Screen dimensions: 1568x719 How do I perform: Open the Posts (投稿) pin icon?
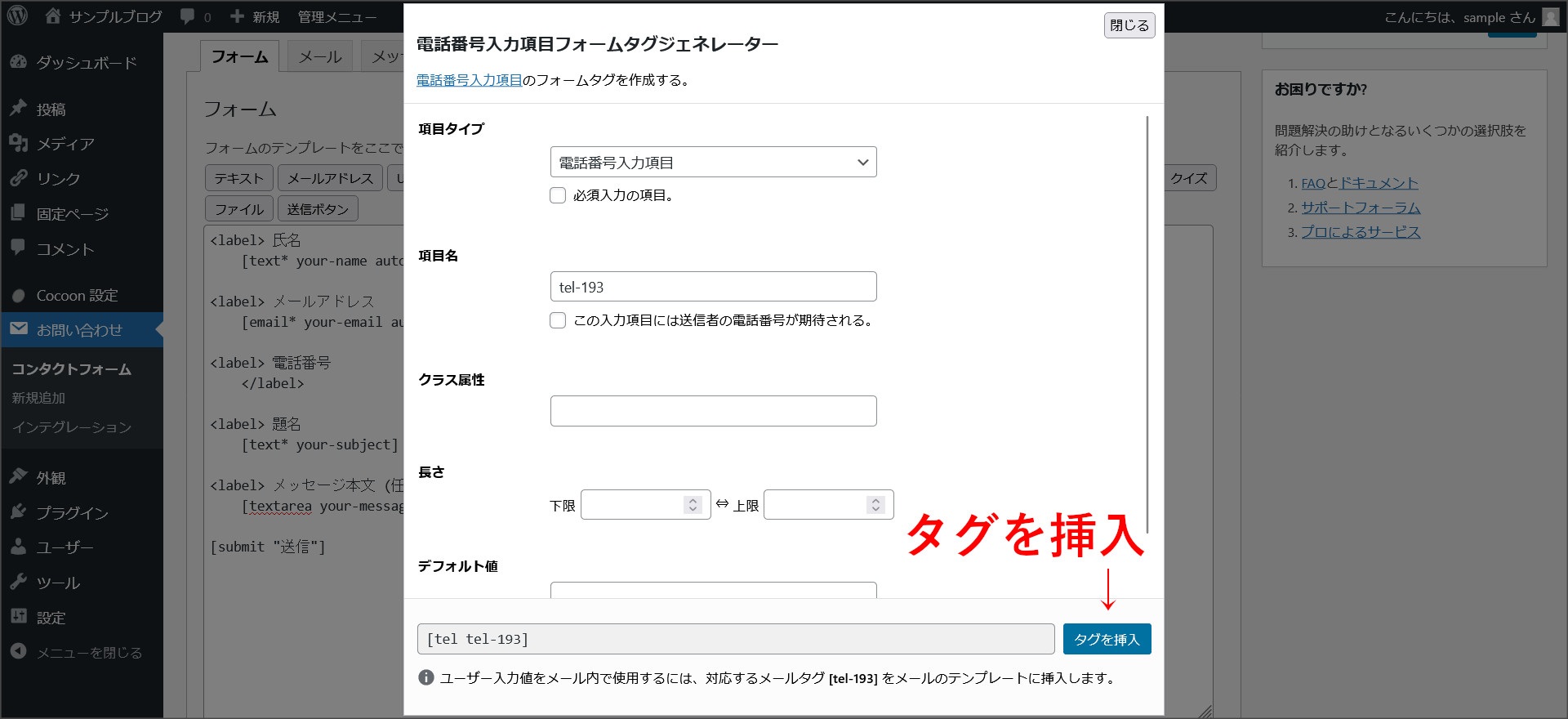coord(19,109)
